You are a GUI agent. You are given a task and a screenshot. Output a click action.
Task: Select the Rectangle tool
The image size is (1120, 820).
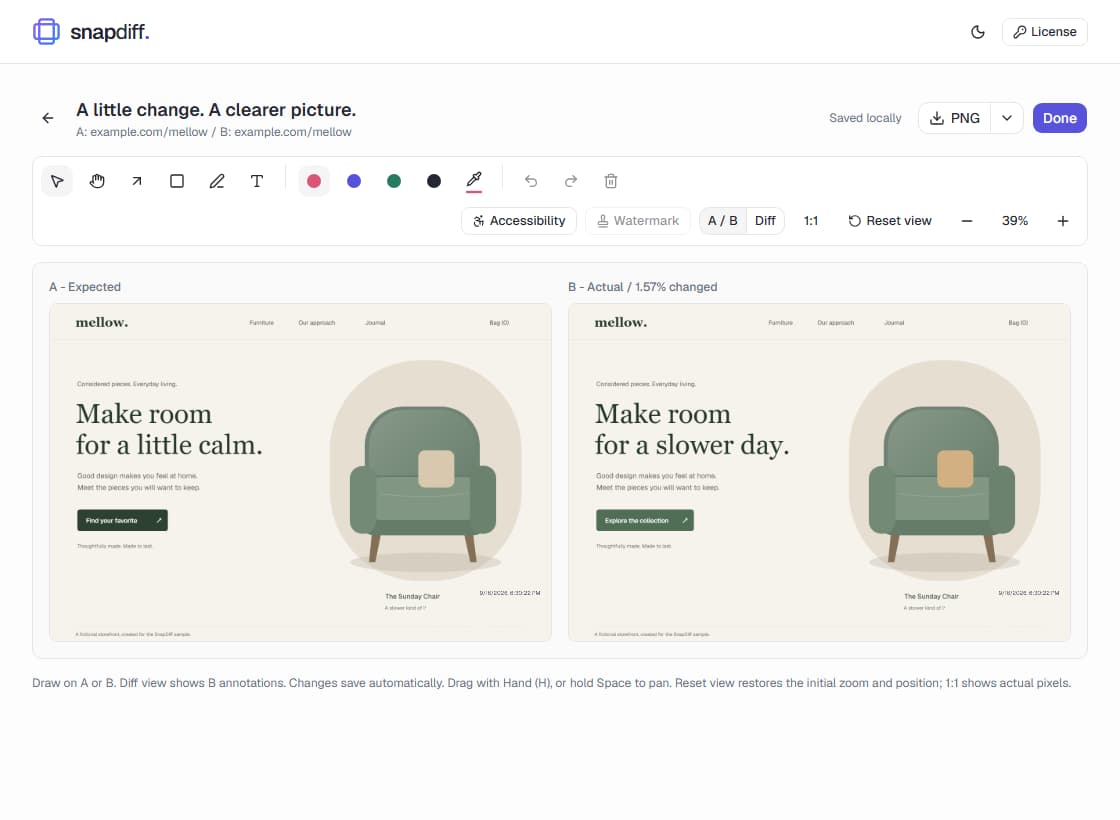click(177, 181)
